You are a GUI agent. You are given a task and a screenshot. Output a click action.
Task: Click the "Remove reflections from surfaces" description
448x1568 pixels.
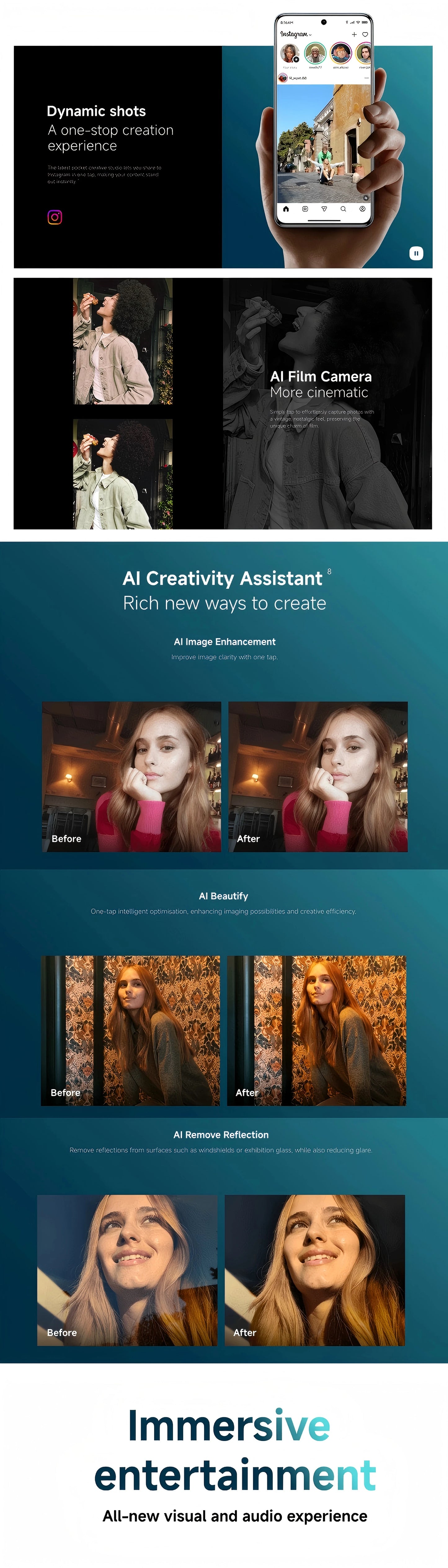click(x=221, y=1150)
